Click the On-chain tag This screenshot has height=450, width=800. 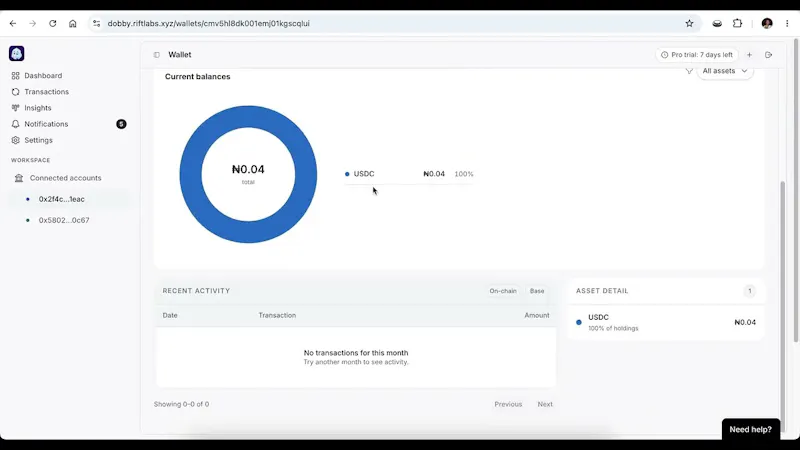pos(503,291)
